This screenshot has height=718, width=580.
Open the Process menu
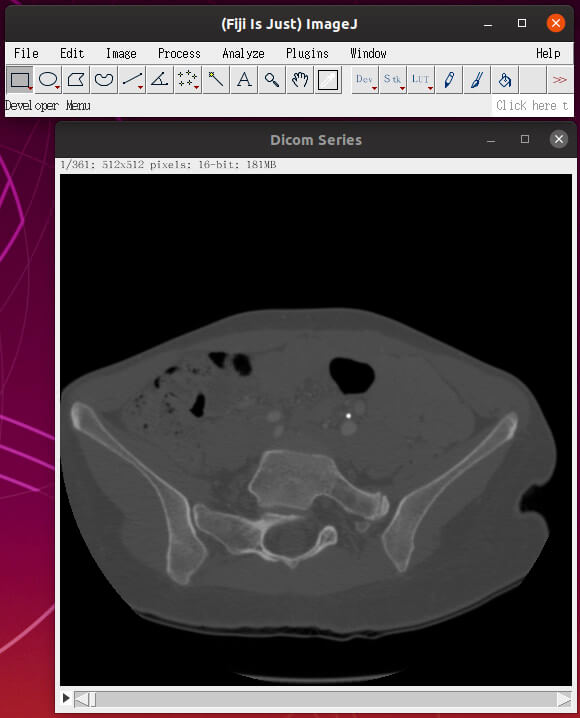179,54
